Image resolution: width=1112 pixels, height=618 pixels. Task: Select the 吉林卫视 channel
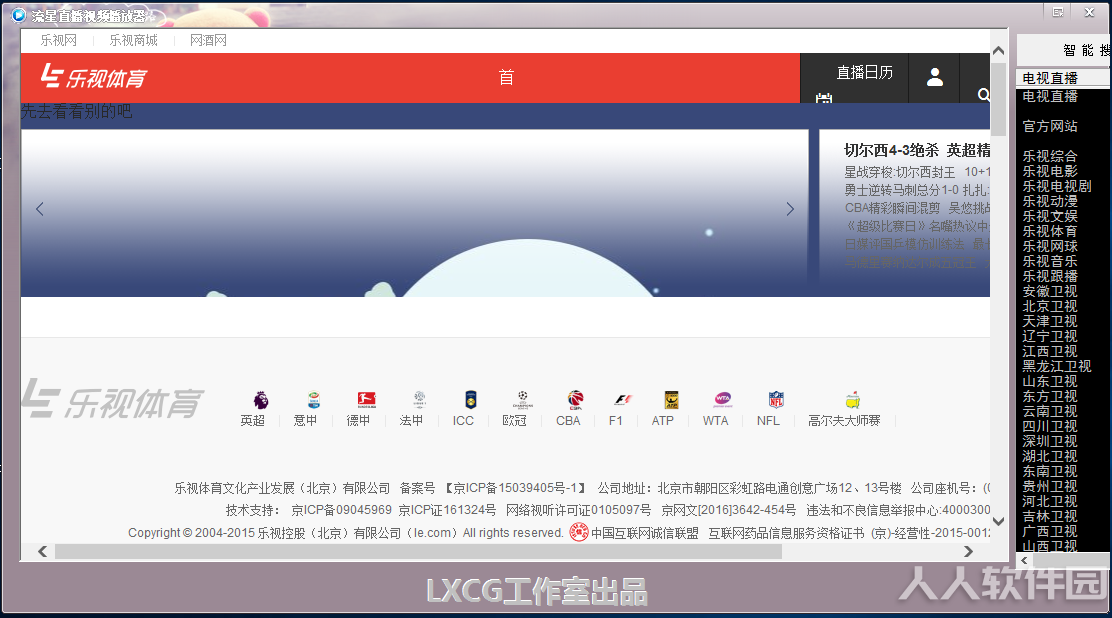(1050, 517)
